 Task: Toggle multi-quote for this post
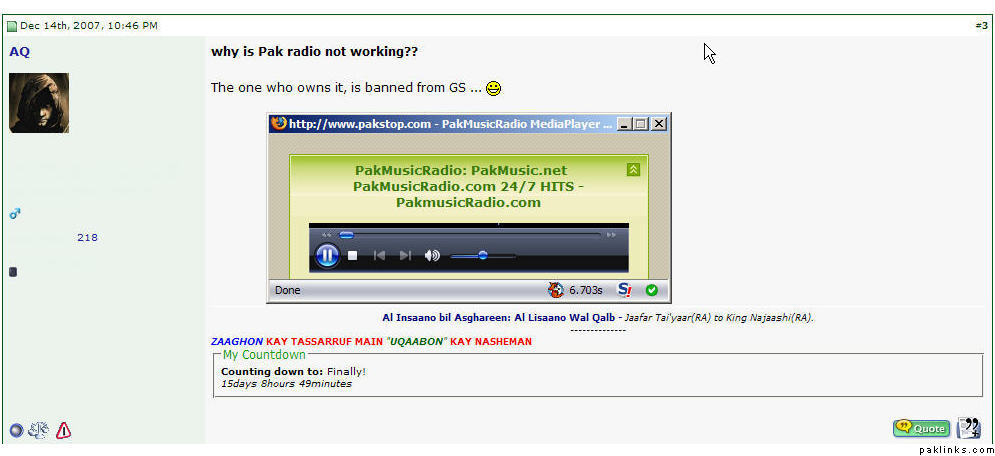(x=968, y=428)
